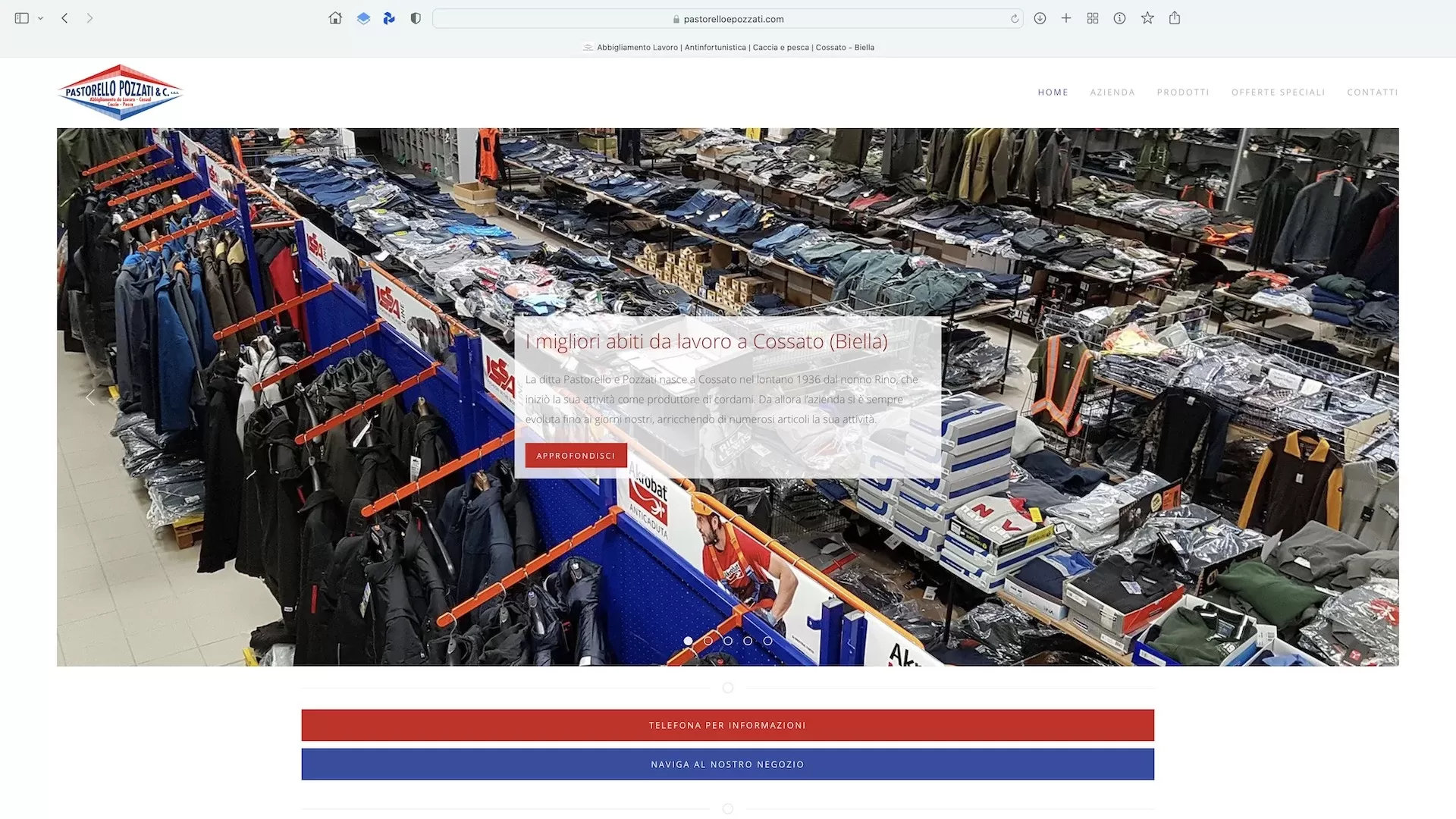The width and height of the screenshot is (1456, 819).
Task: Open the AZIENDA menu item
Action: click(1112, 93)
